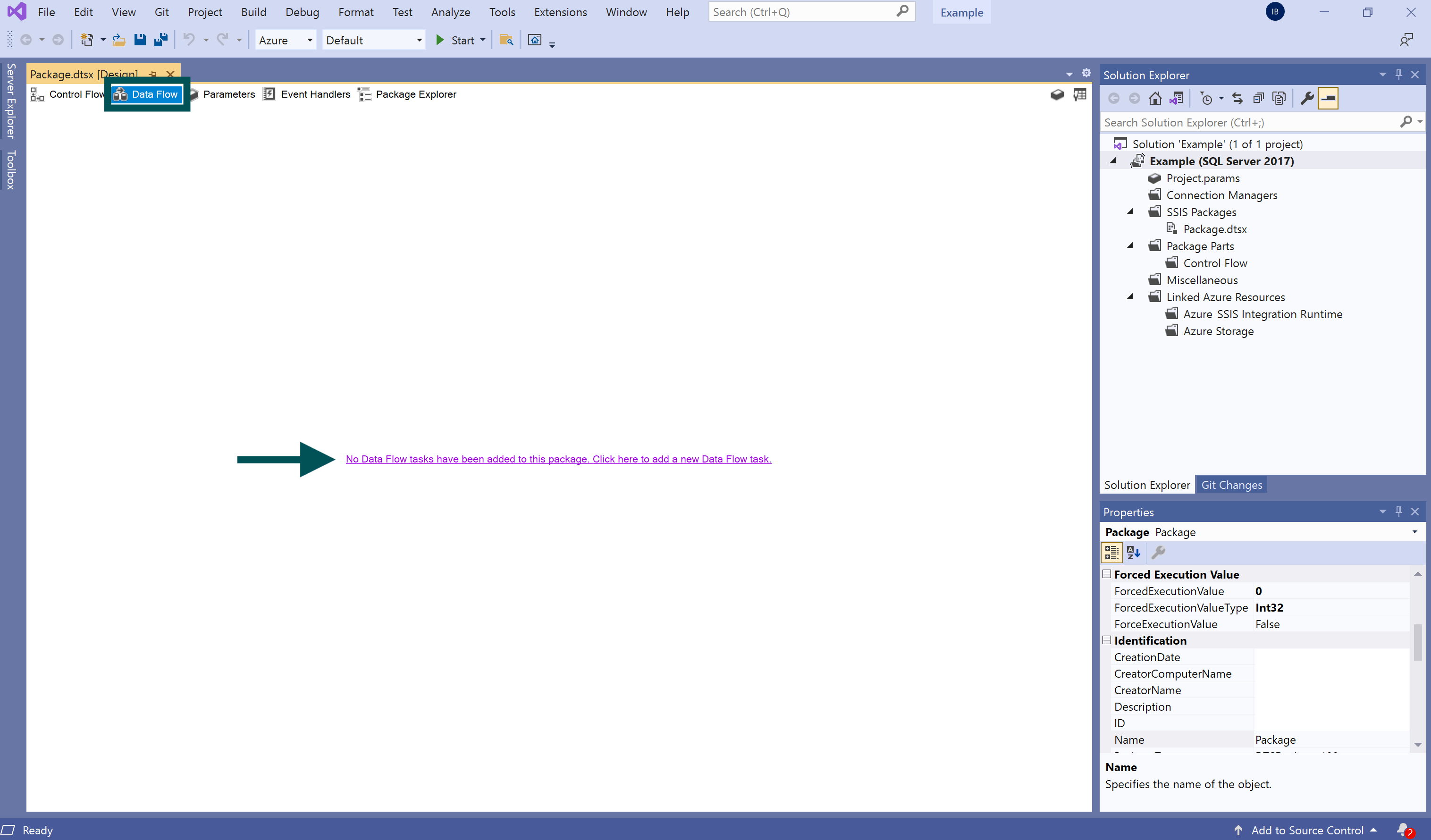This screenshot has width=1431, height=840.
Task: Open the File menu
Action: [46, 12]
